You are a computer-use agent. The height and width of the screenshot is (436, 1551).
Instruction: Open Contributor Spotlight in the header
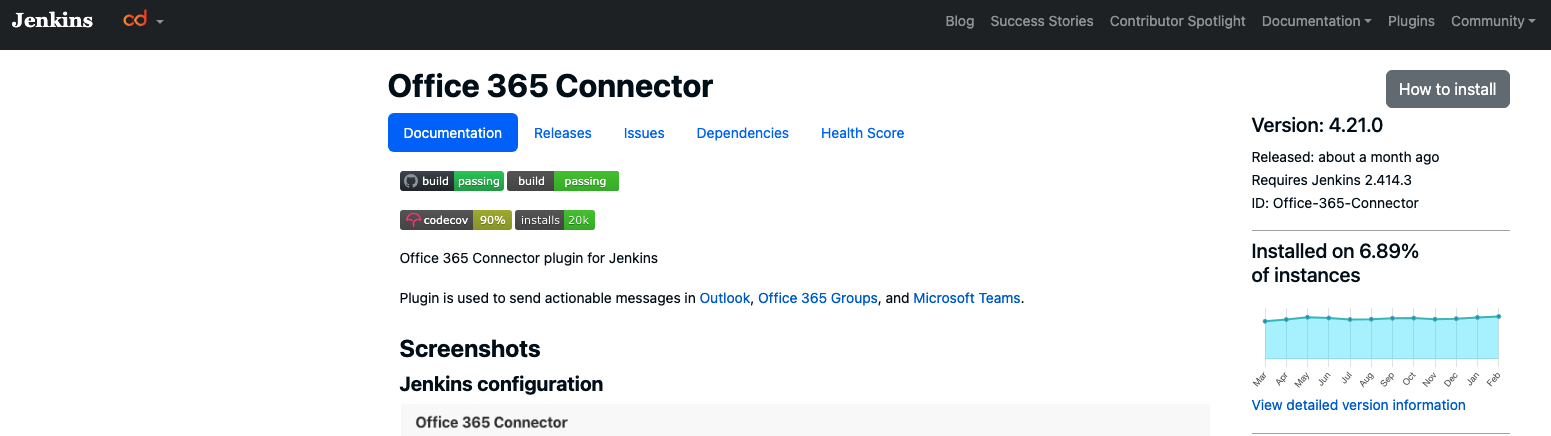coord(1177,21)
